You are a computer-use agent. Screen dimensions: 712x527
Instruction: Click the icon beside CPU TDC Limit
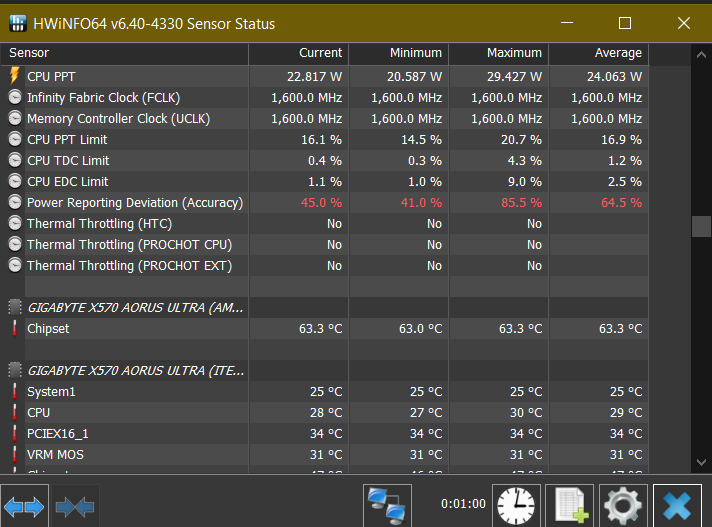15,160
